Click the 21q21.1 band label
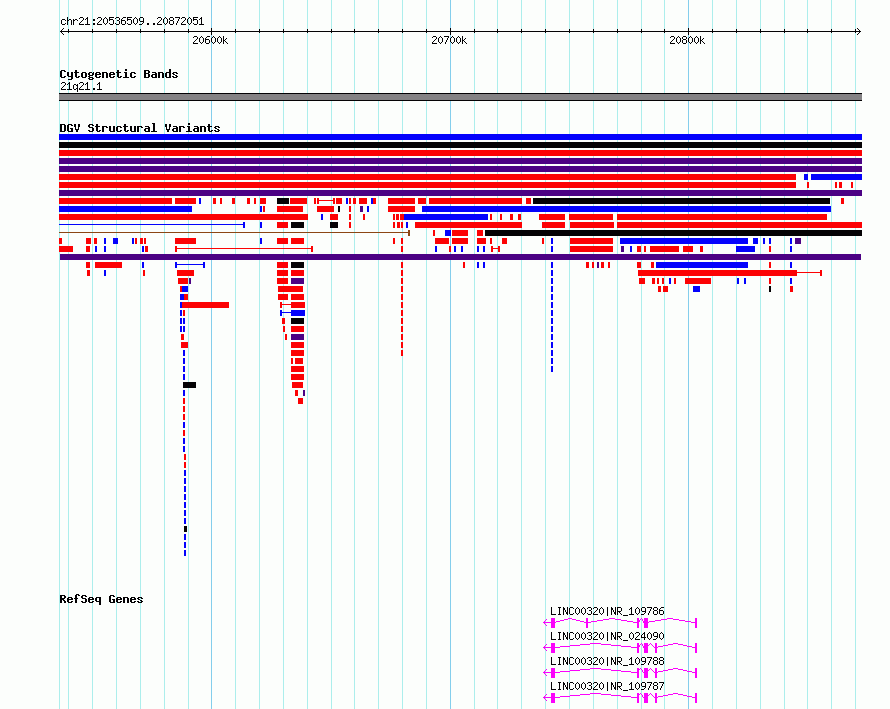Screen dimensions: 890x709 [x=81, y=86]
